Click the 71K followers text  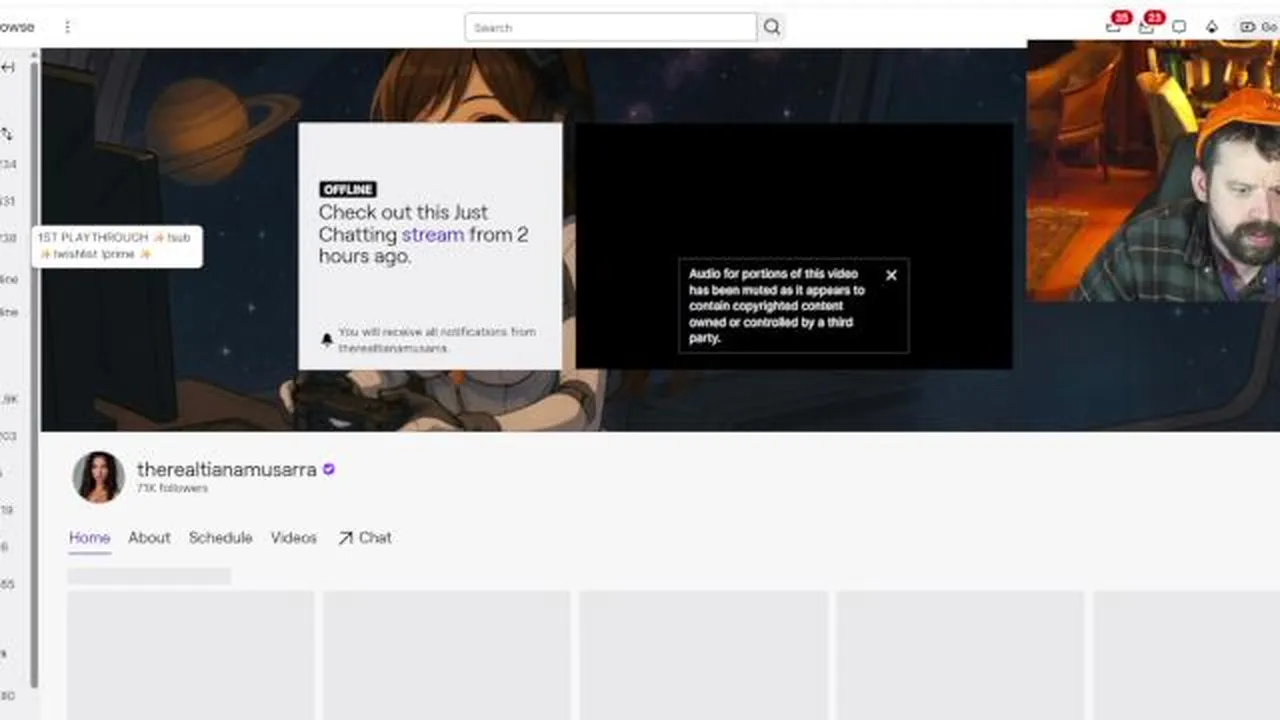point(172,488)
